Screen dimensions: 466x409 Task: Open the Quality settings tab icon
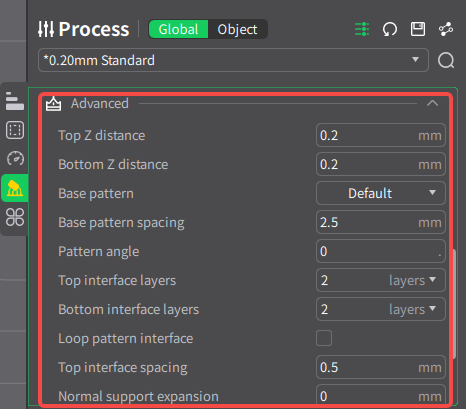pos(15,101)
